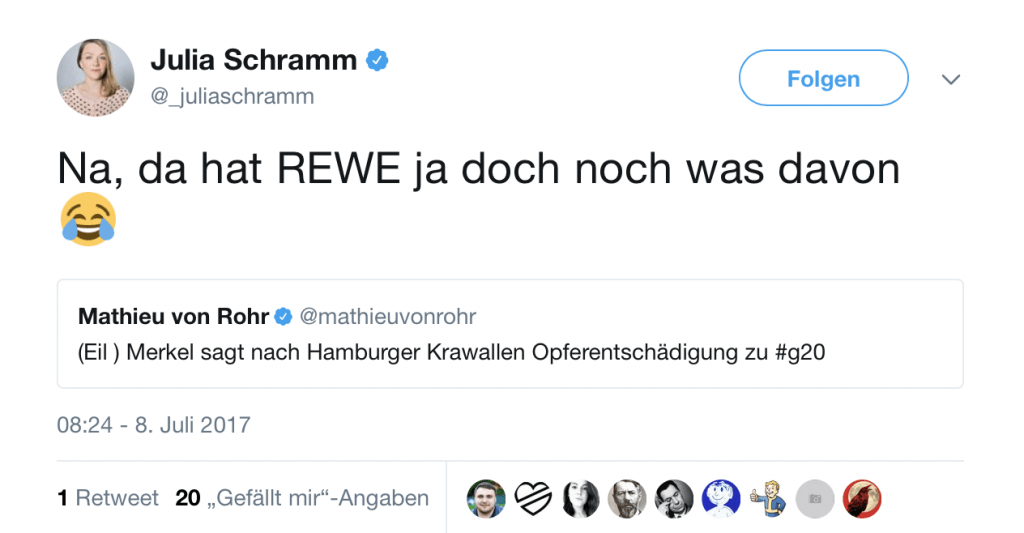Viewport: 1024px width, 533px height.
Task: Click the Folgen button
Action: coord(823,78)
